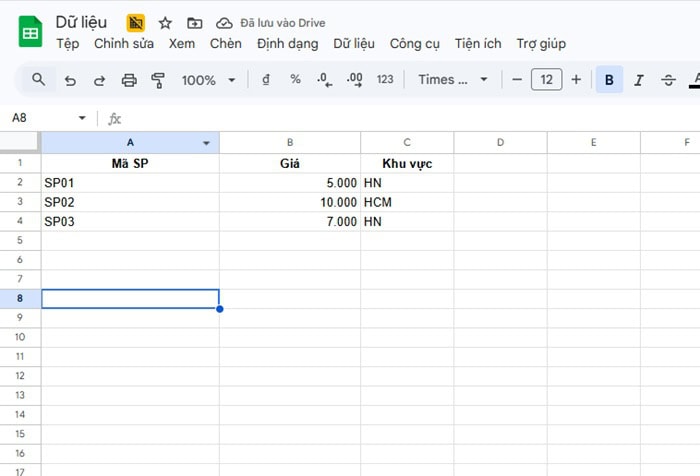Open the A8 name box dropdown
This screenshot has height=476, width=700.
pos(82,118)
